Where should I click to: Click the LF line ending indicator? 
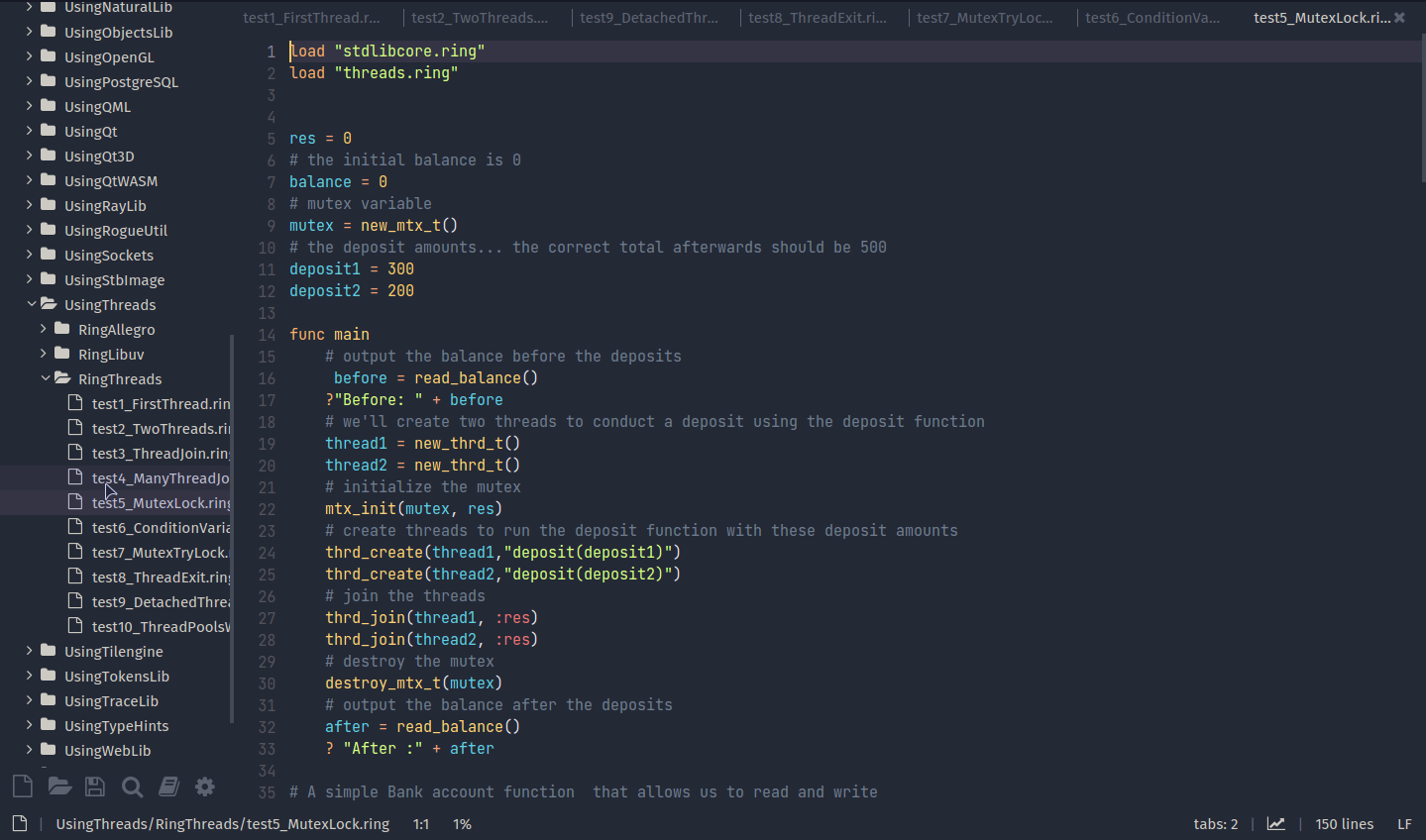(1403, 824)
